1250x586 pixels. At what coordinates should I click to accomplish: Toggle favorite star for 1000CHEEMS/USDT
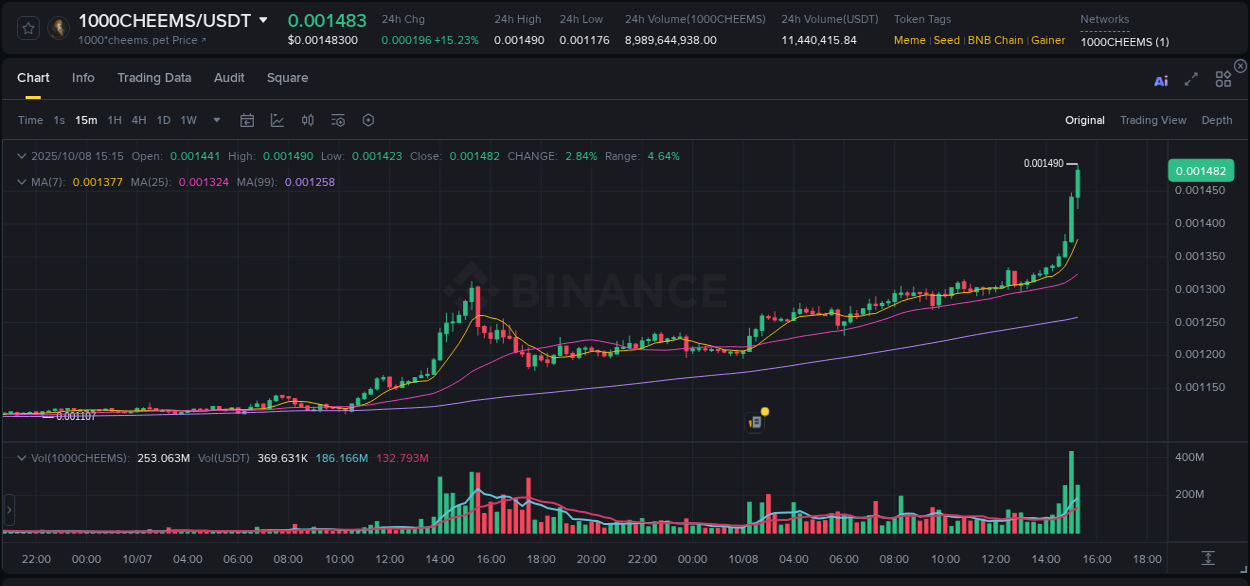27,28
